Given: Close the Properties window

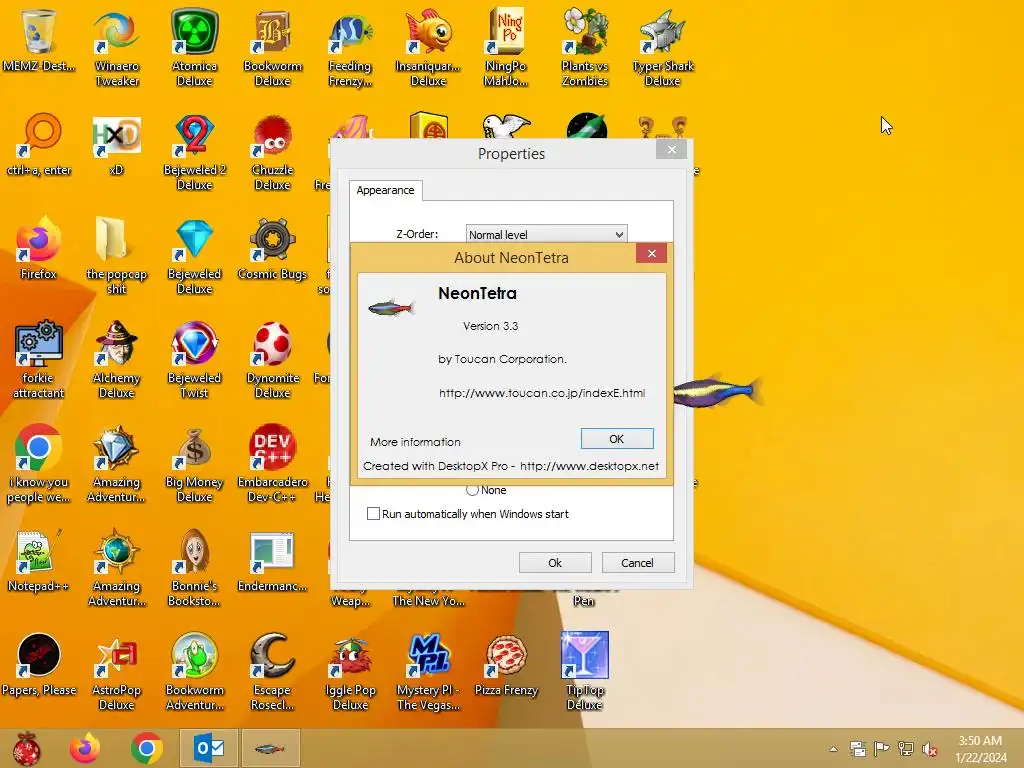Looking at the screenshot, I should 671,150.
